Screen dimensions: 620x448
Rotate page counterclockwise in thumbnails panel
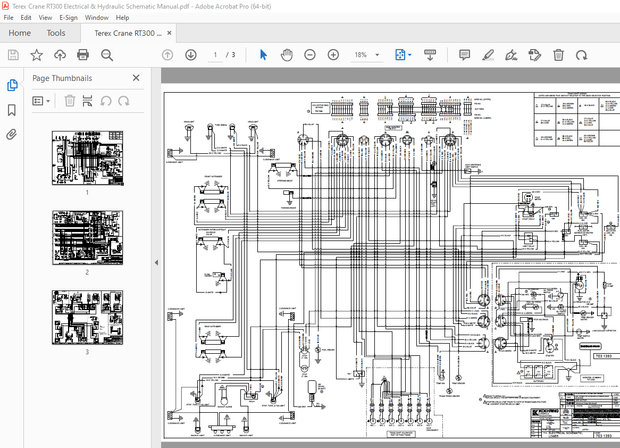pos(106,101)
